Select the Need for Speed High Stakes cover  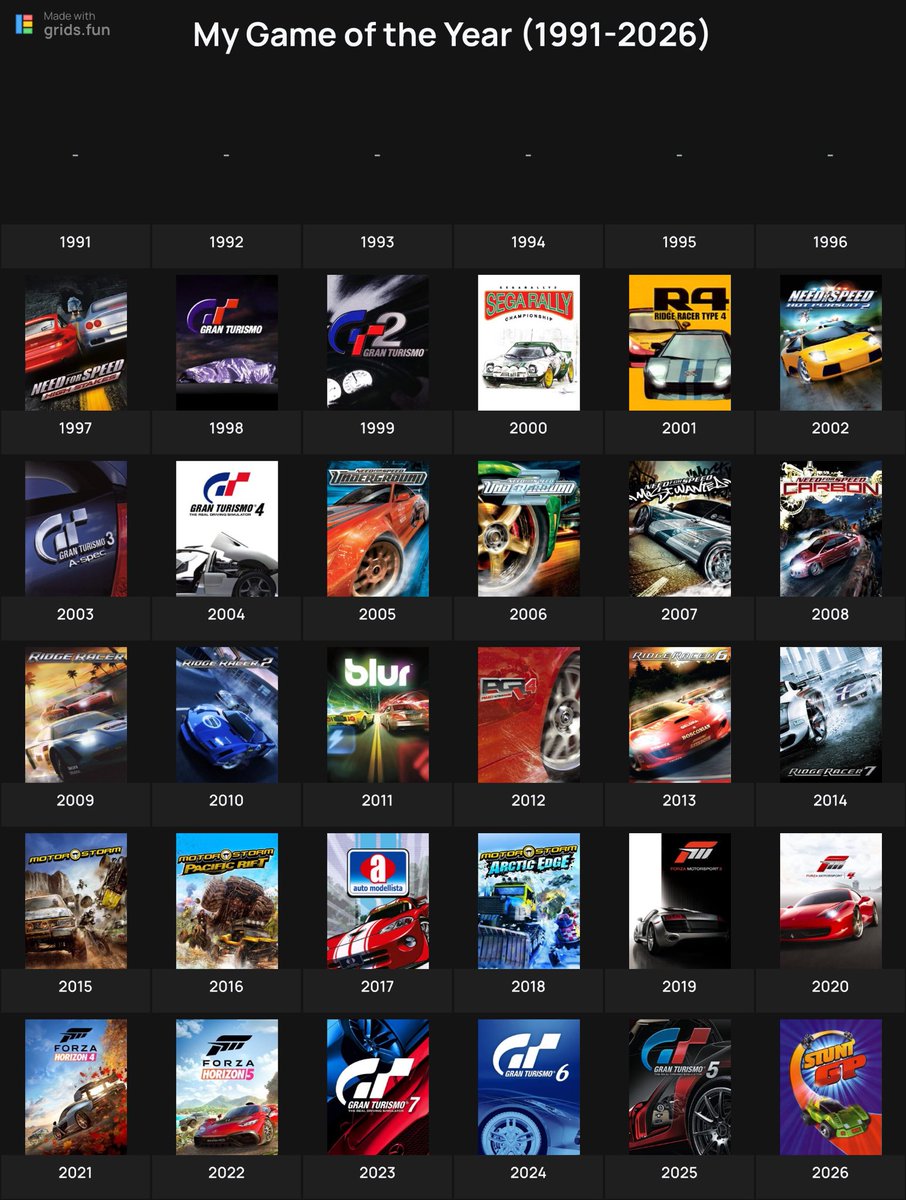coord(76,343)
